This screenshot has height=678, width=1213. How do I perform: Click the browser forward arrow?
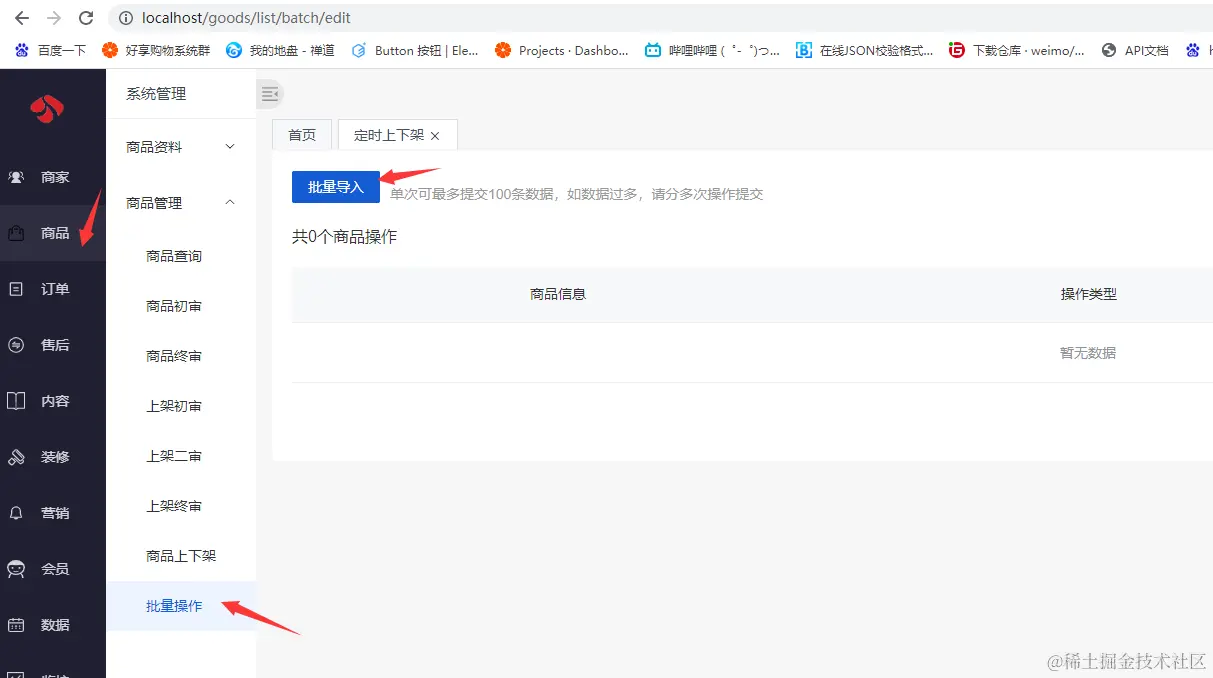[x=54, y=18]
